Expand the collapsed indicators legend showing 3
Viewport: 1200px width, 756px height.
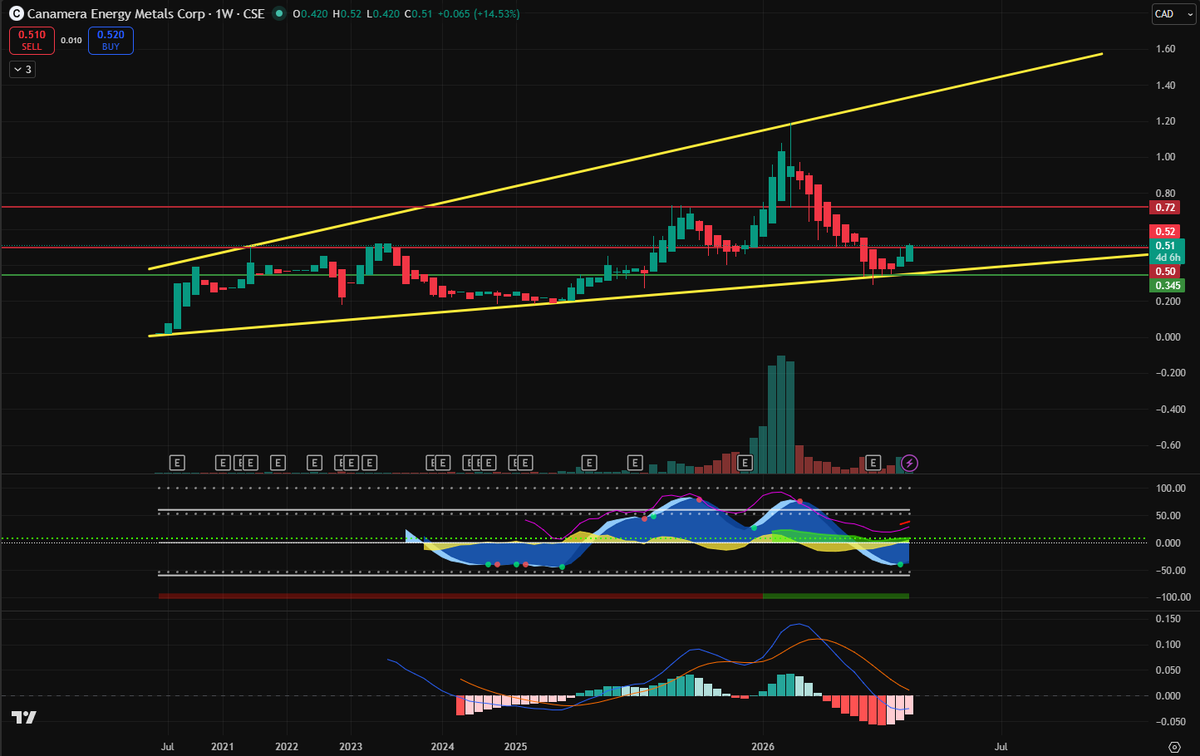pos(22,69)
